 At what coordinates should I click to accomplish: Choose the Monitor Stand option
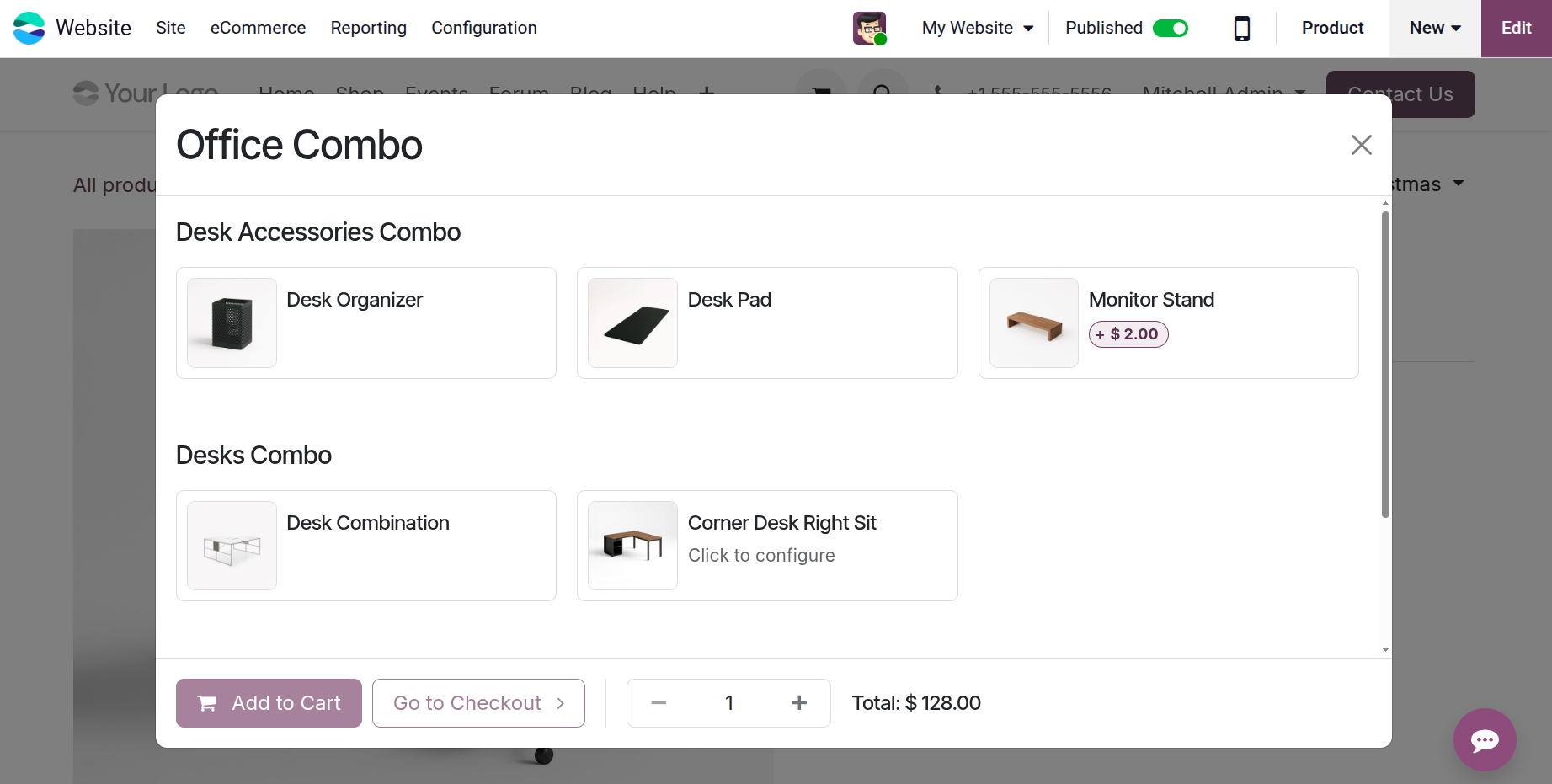1168,323
